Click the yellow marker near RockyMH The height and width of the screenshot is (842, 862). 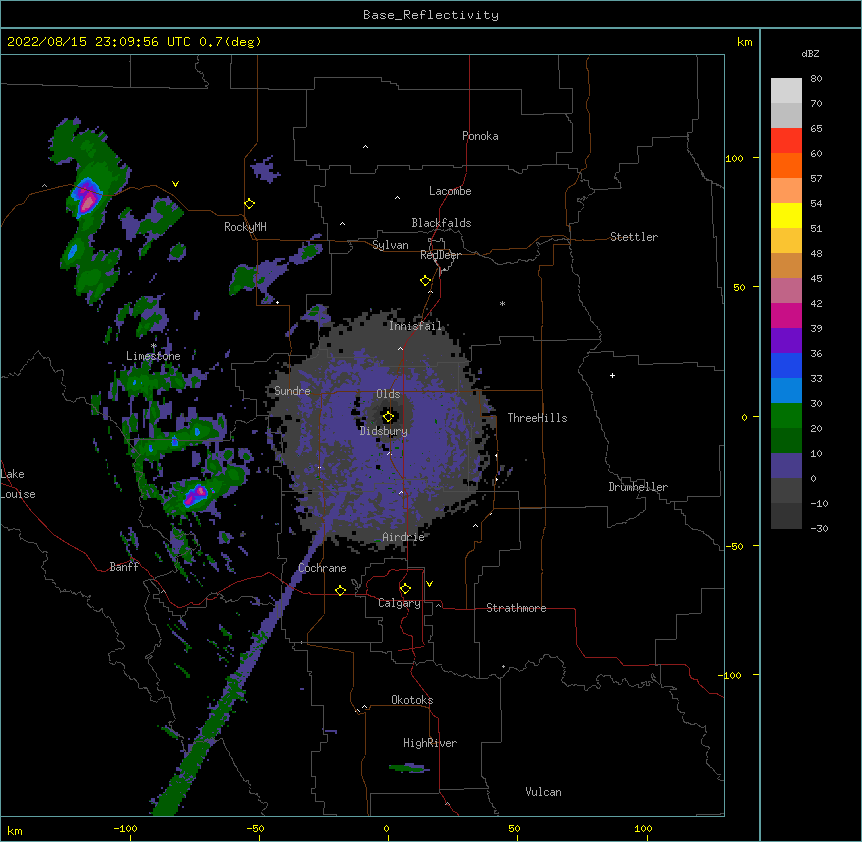[249, 204]
